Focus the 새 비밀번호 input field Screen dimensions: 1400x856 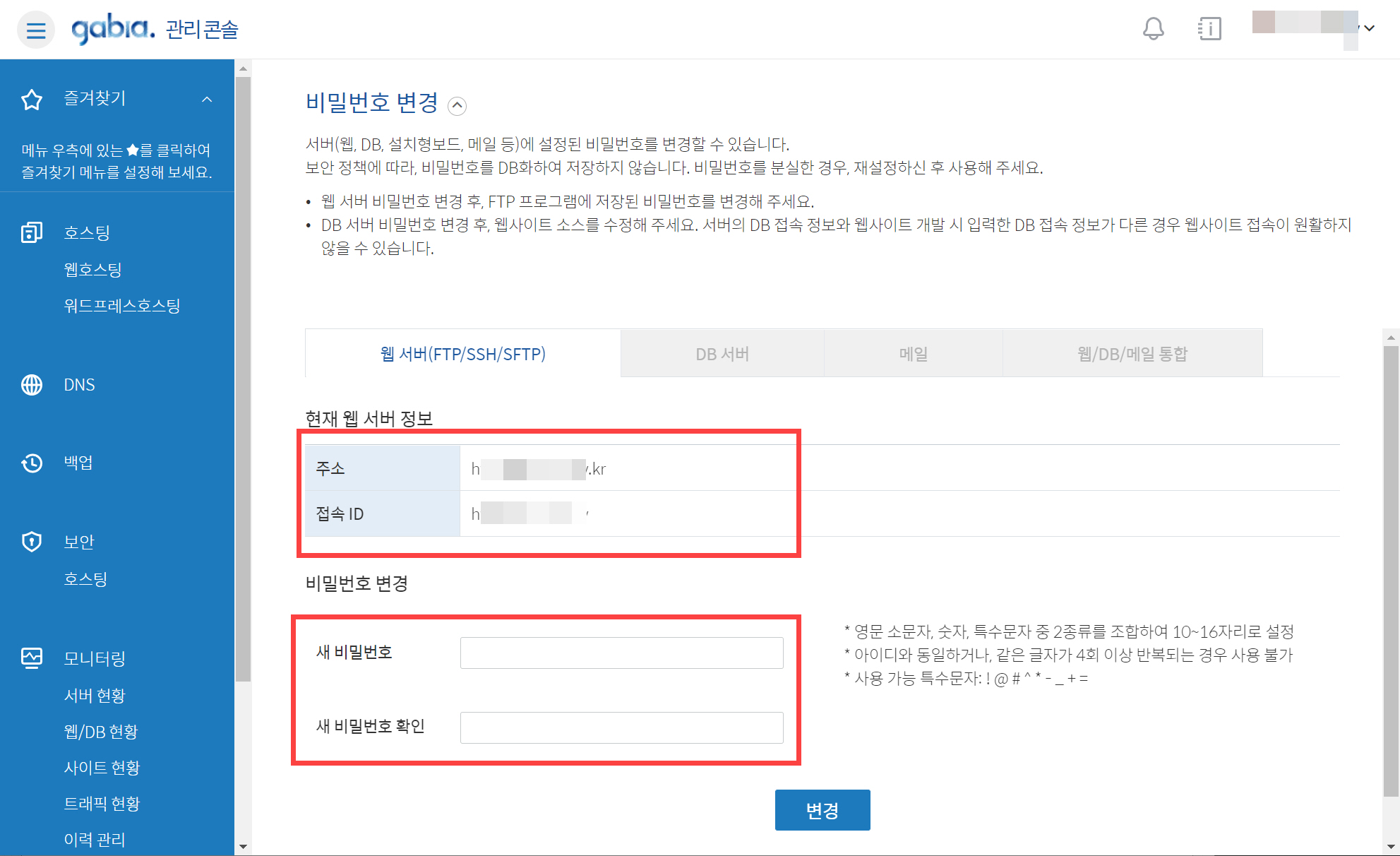point(621,653)
